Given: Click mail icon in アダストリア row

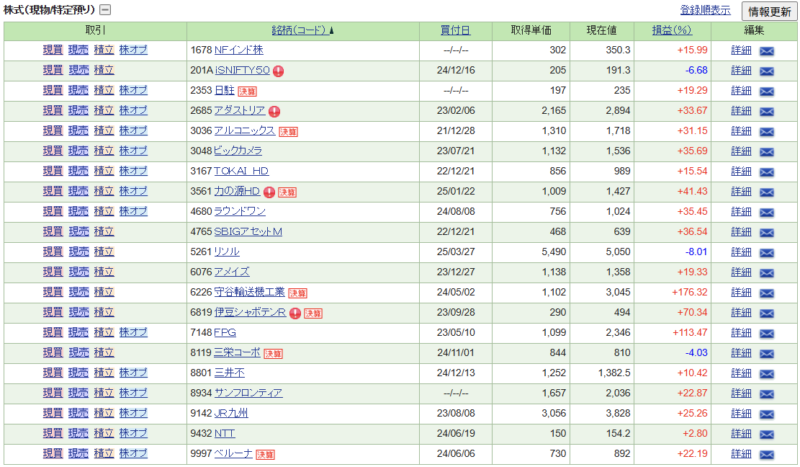Looking at the screenshot, I should click(766, 112).
